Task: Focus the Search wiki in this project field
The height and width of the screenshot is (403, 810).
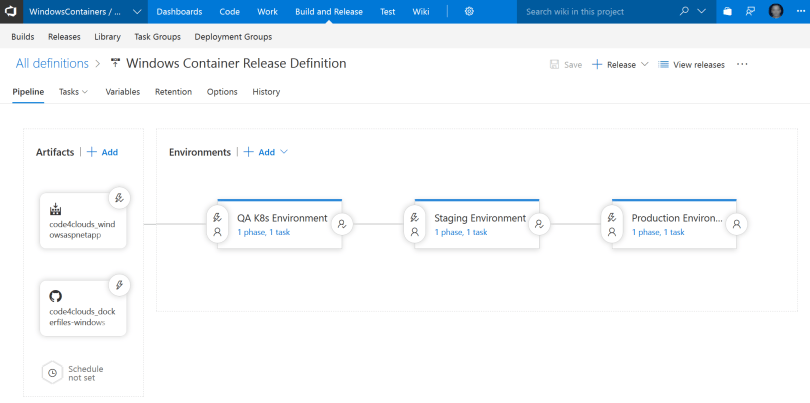Action: click(x=599, y=11)
